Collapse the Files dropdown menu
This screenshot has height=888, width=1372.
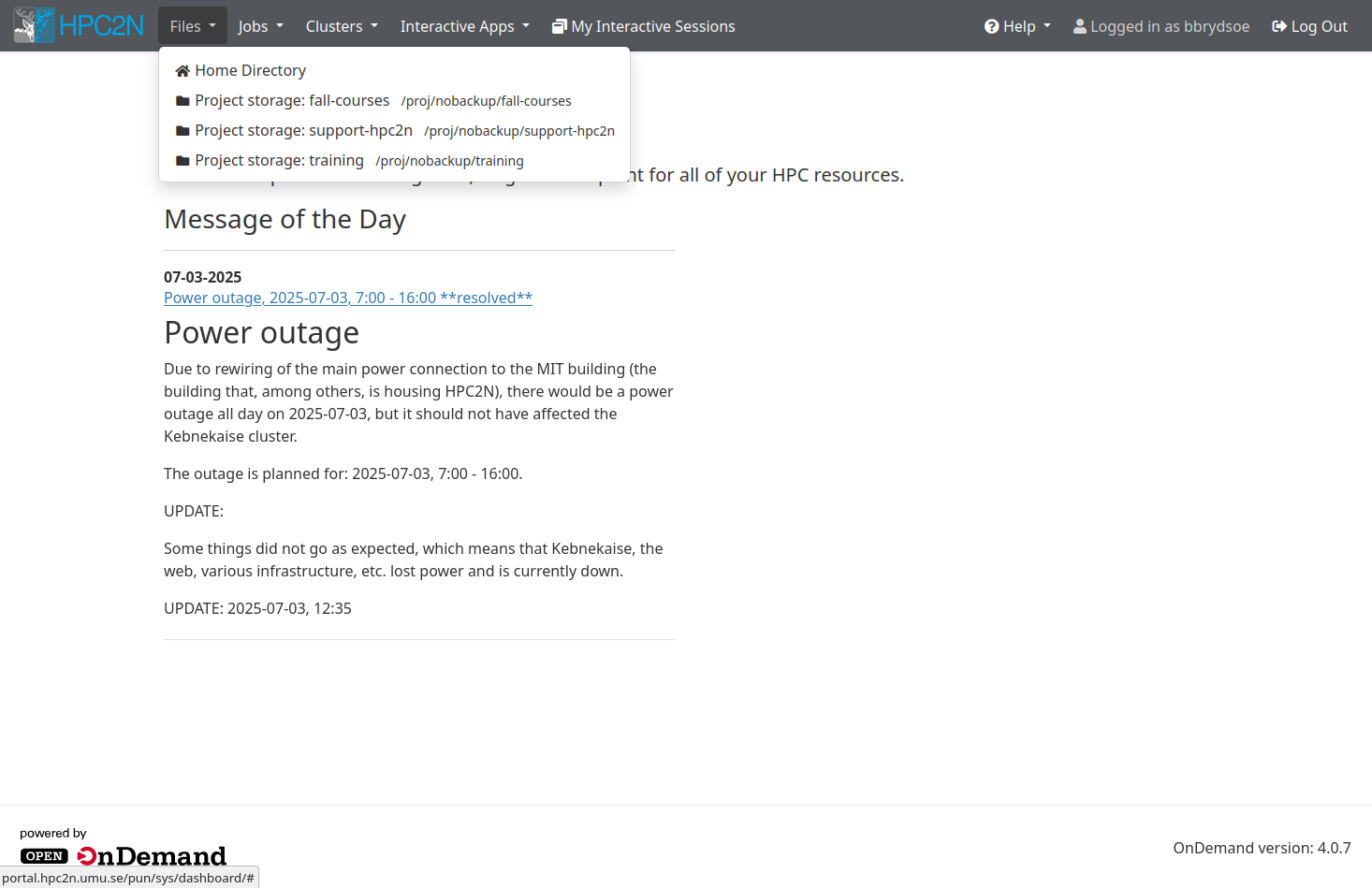193,26
